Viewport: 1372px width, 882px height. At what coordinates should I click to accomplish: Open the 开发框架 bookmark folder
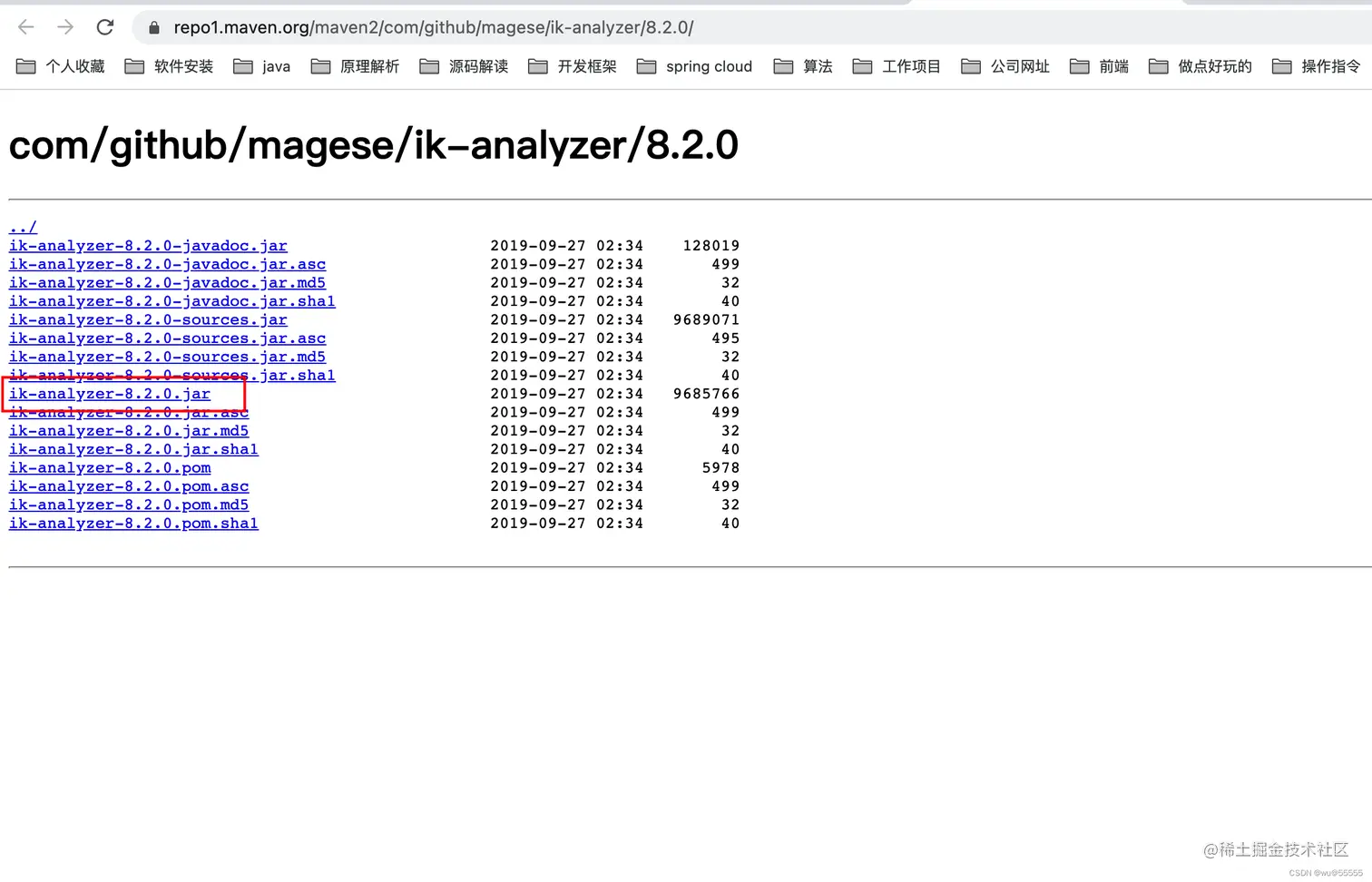573,66
